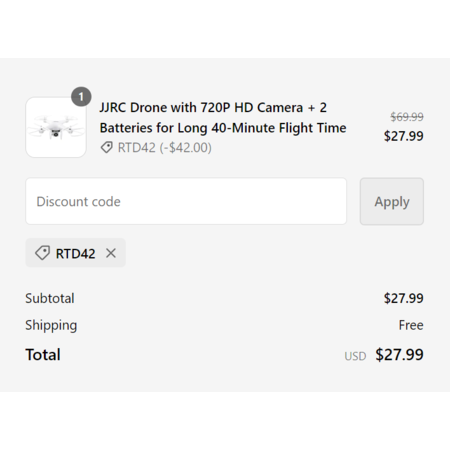450x450 pixels.
Task: Open the JJRC drone product thumbnail
Action: (x=56, y=127)
